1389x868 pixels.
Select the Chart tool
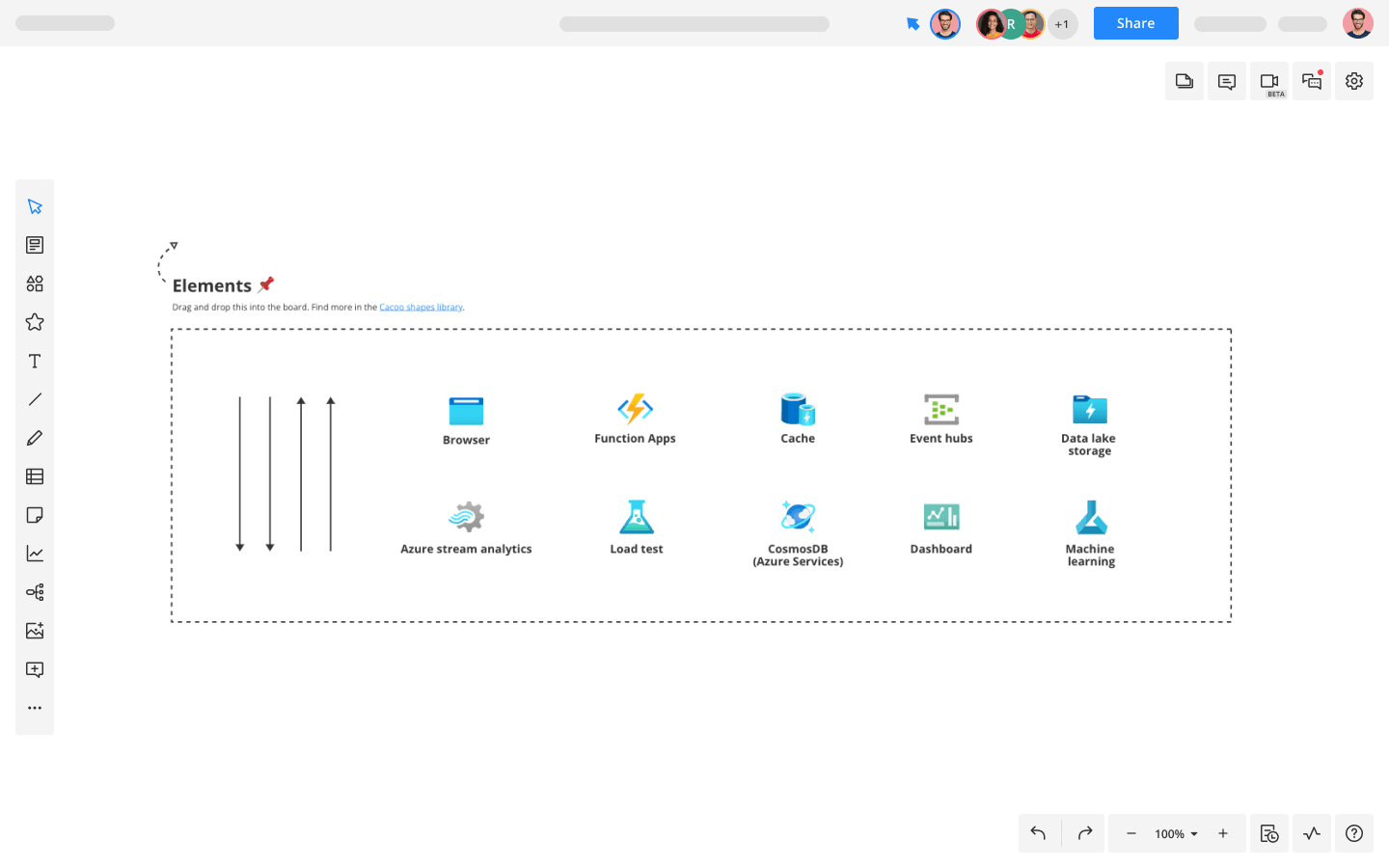click(35, 554)
